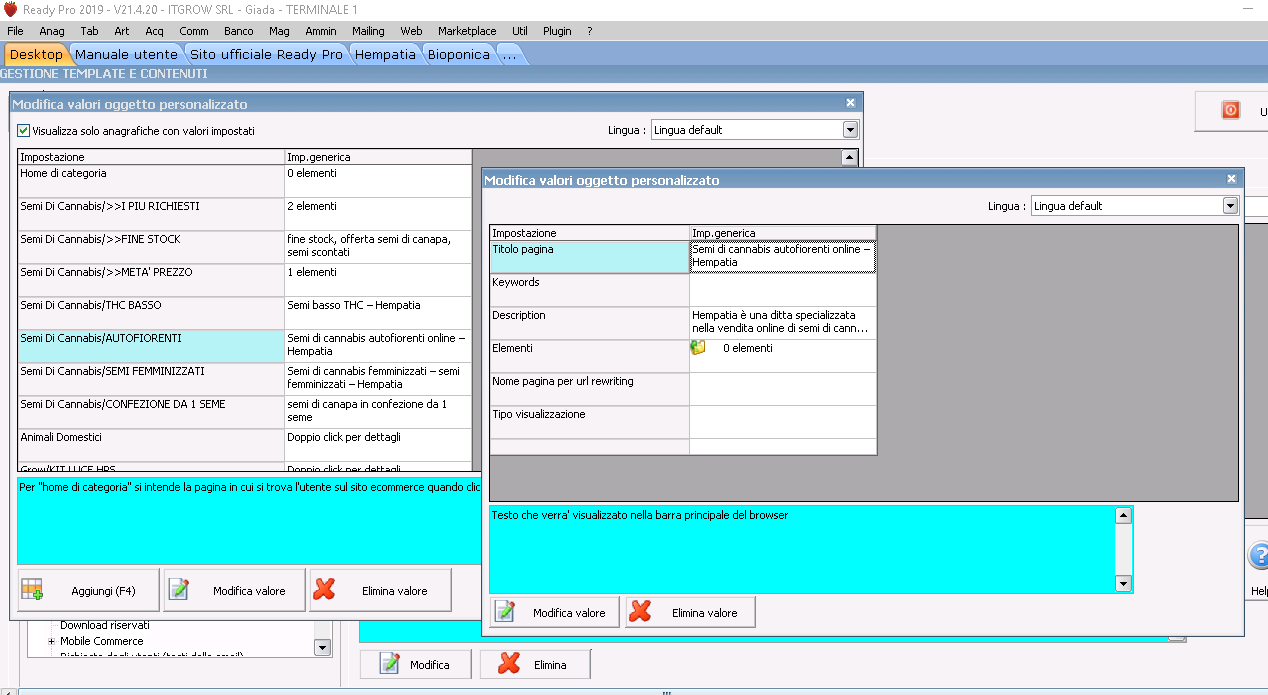Open the Ammin menu

(321, 31)
